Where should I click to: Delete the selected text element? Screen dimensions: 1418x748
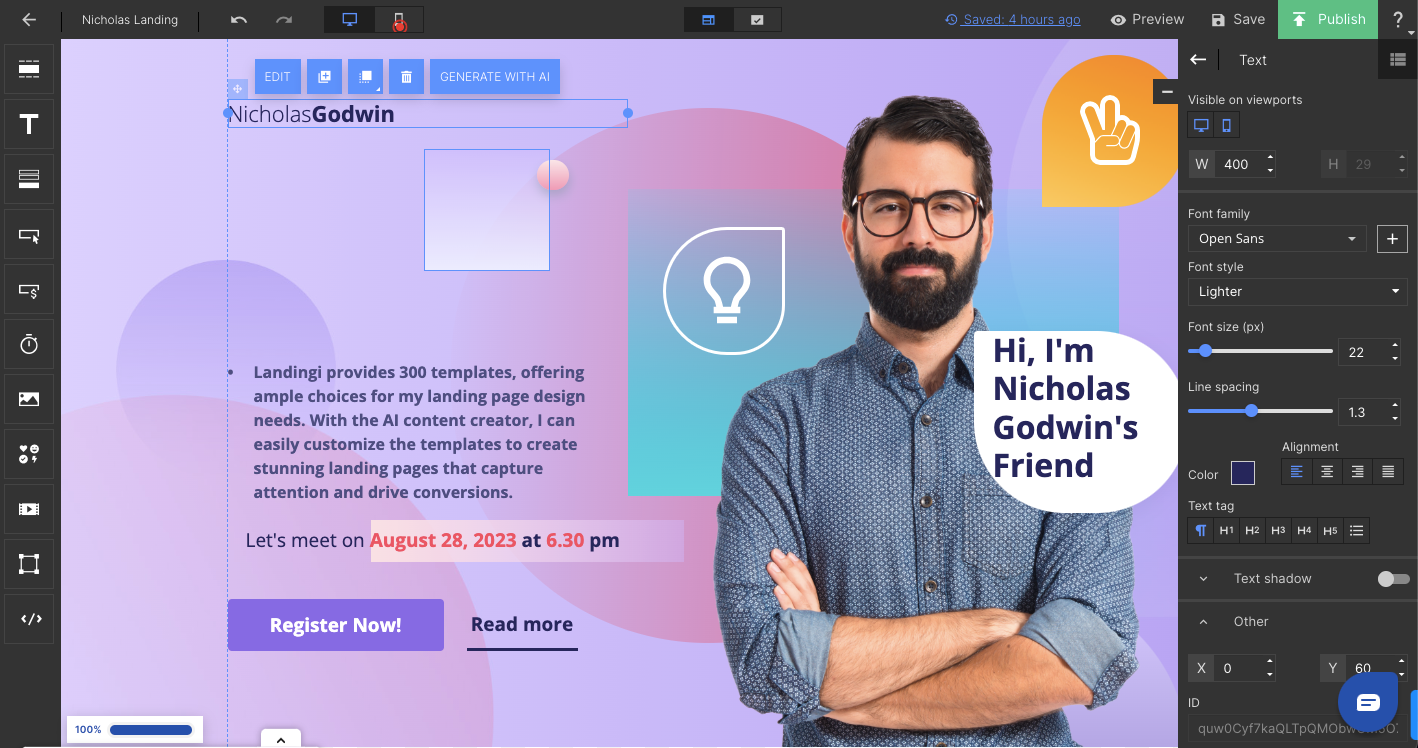coord(406,77)
